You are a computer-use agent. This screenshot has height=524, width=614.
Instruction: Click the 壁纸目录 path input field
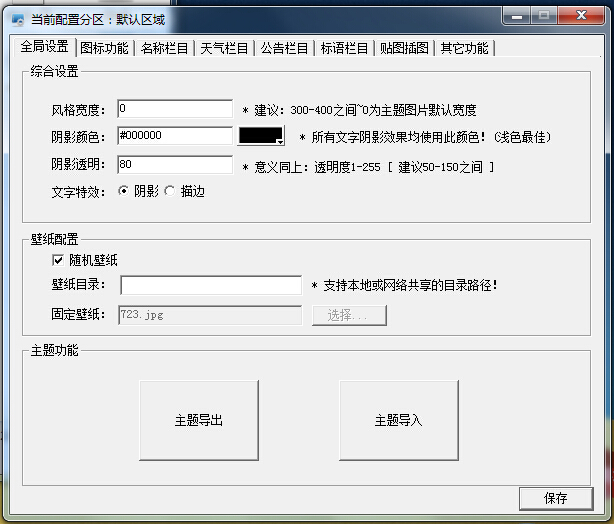point(211,285)
